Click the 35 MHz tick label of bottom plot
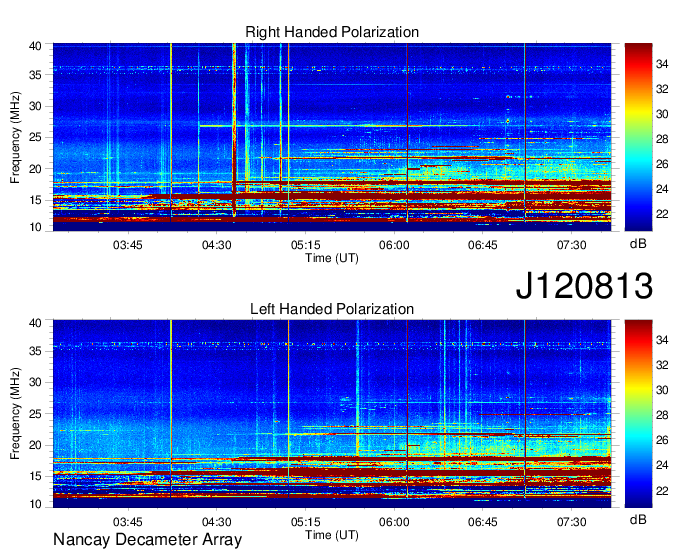 [x=35, y=351]
